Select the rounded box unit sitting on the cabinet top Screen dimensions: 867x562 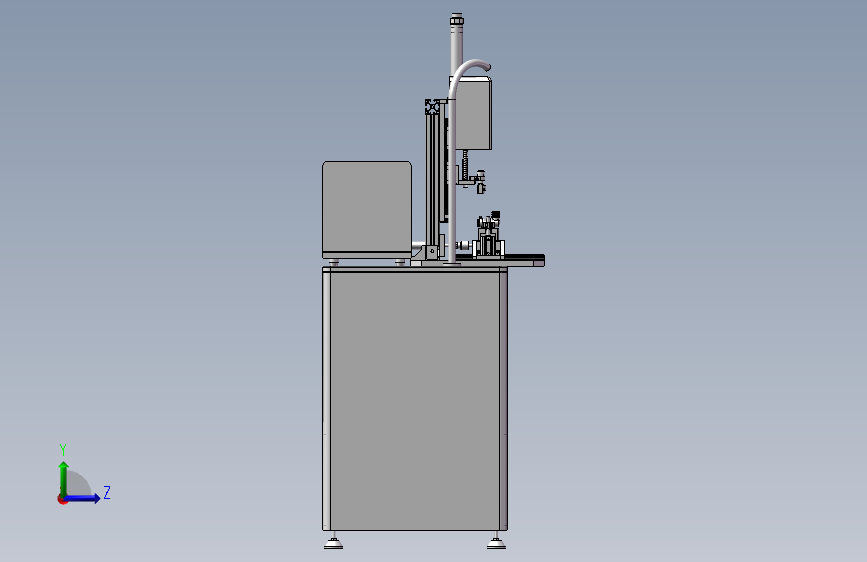(367, 210)
